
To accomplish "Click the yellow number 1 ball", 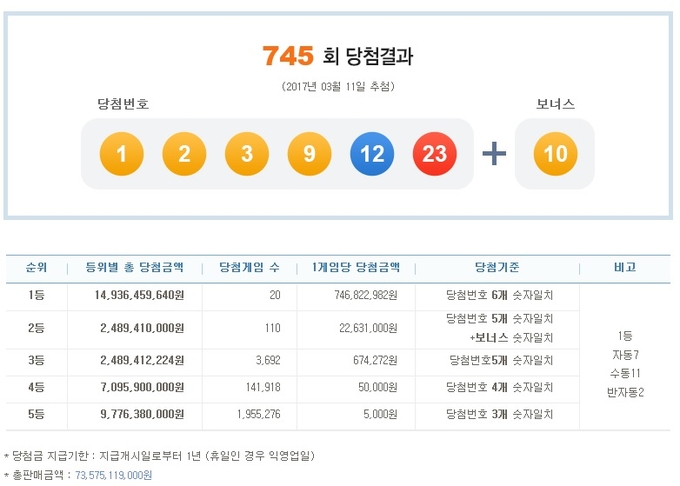I will point(120,154).
